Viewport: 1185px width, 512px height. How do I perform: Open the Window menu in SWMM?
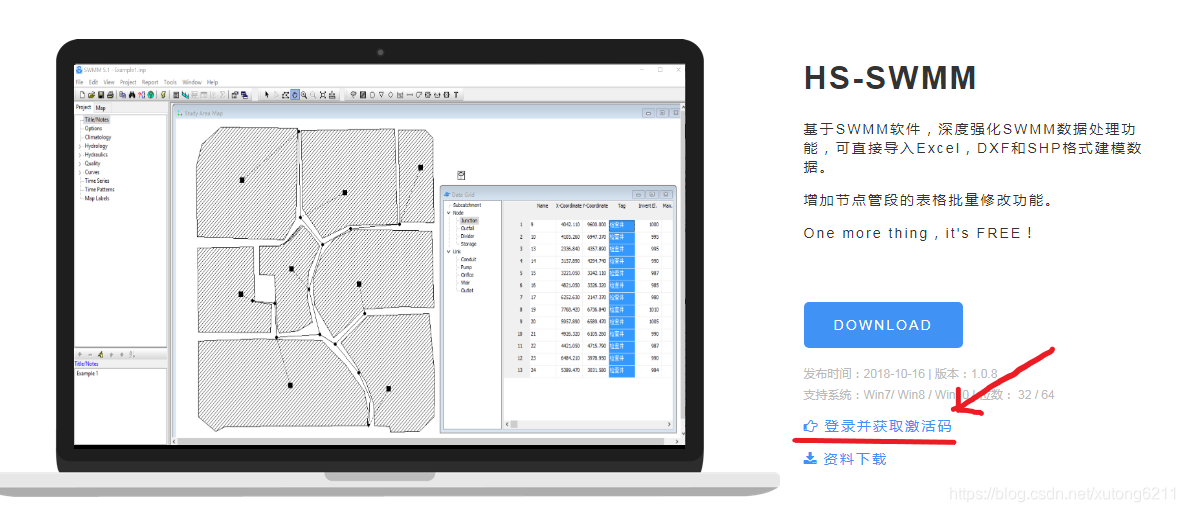pyautogui.click(x=192, y=82)
